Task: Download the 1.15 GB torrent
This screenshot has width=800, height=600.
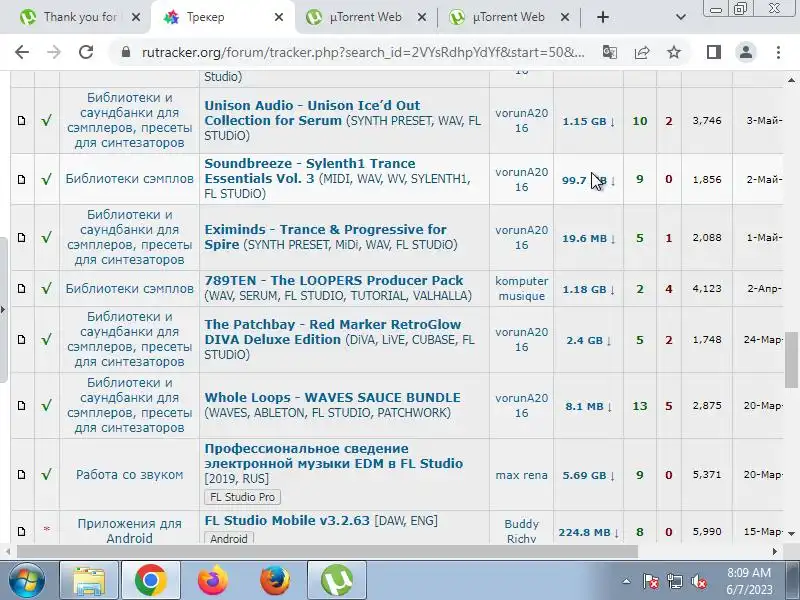Action: [x=588, y=121]
